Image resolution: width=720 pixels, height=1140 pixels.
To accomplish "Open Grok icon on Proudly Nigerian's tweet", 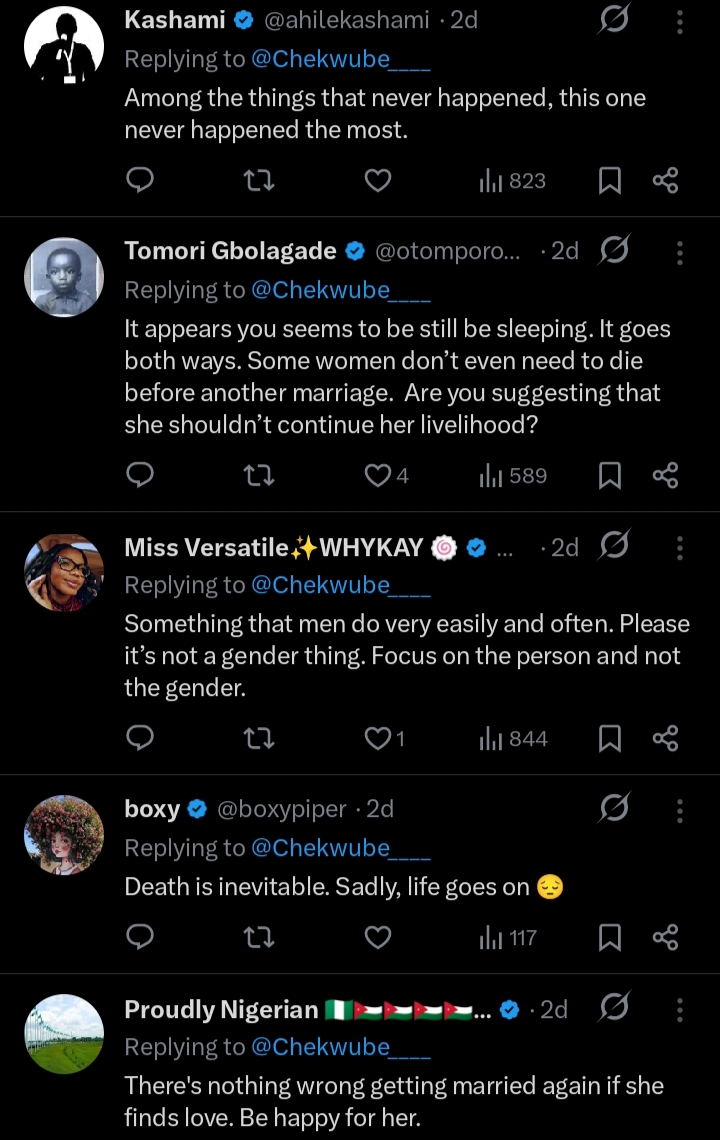I will (x=613, y=1008).
